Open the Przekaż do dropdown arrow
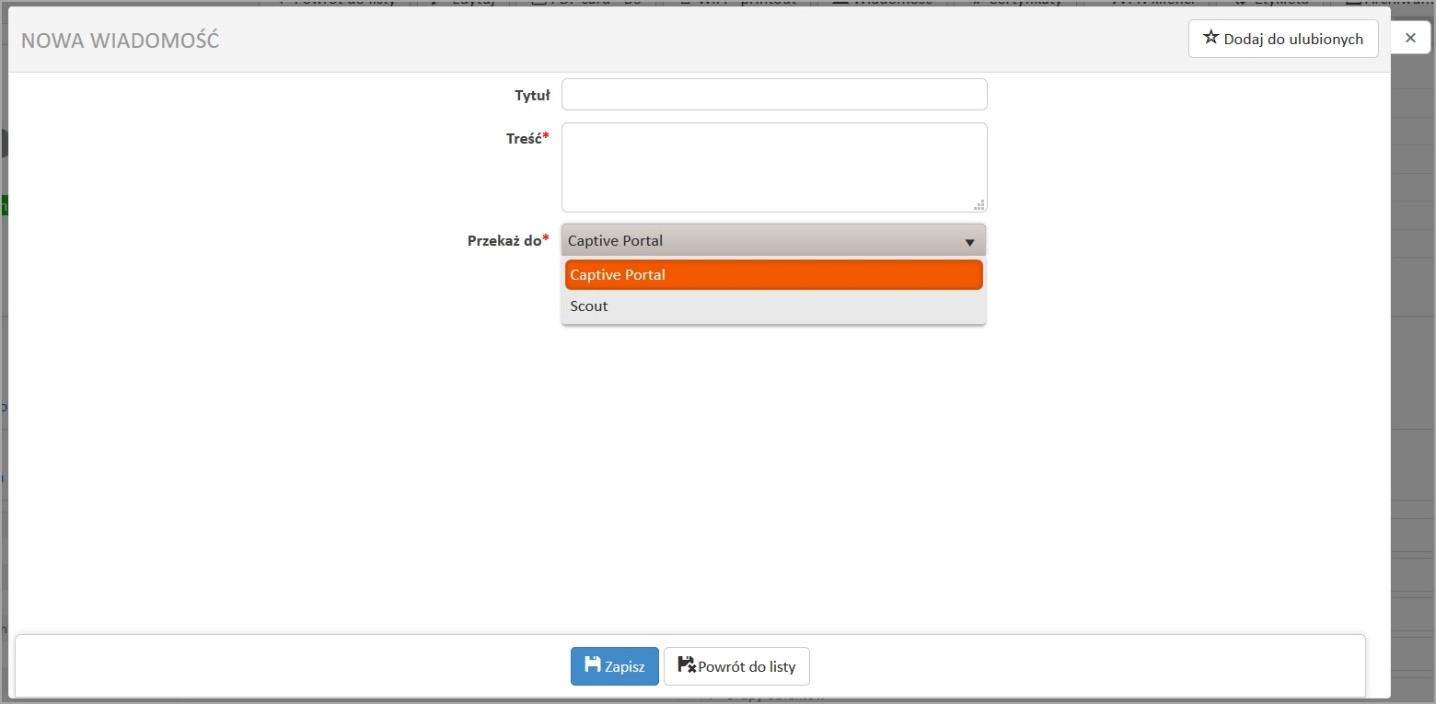Screen dimensions: 1436x704 pos(968,240)
